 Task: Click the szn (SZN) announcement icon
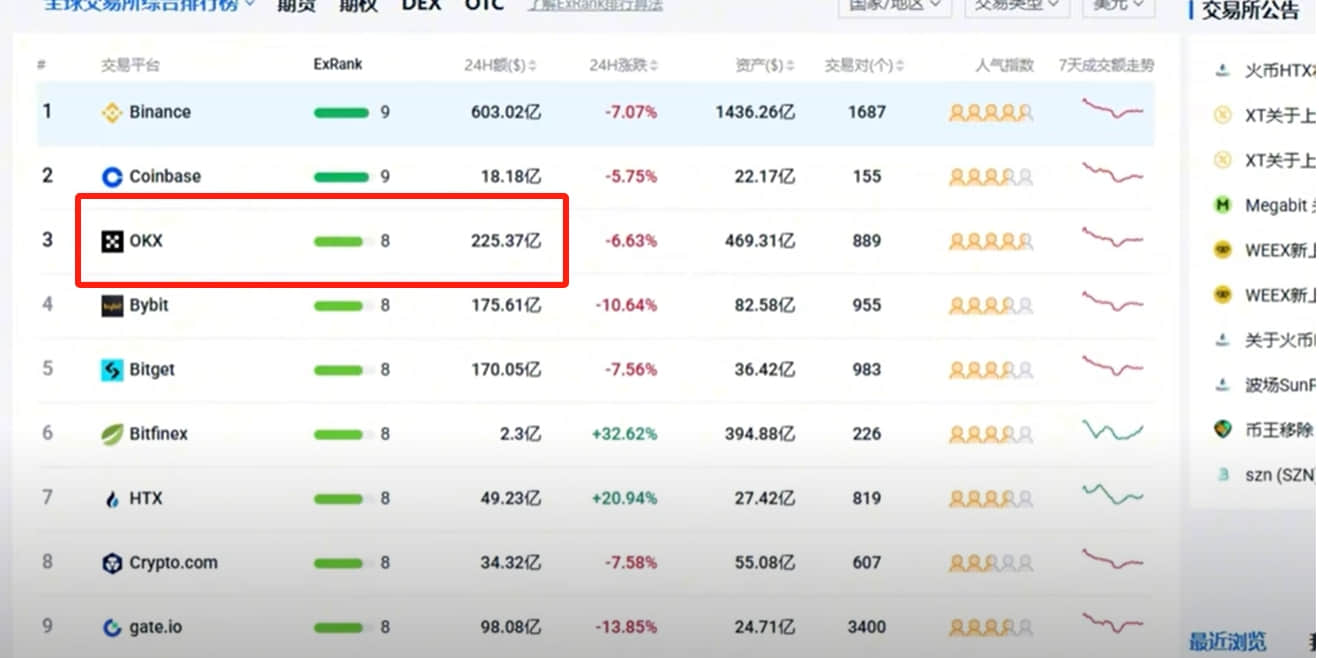tap(1222, 474)
